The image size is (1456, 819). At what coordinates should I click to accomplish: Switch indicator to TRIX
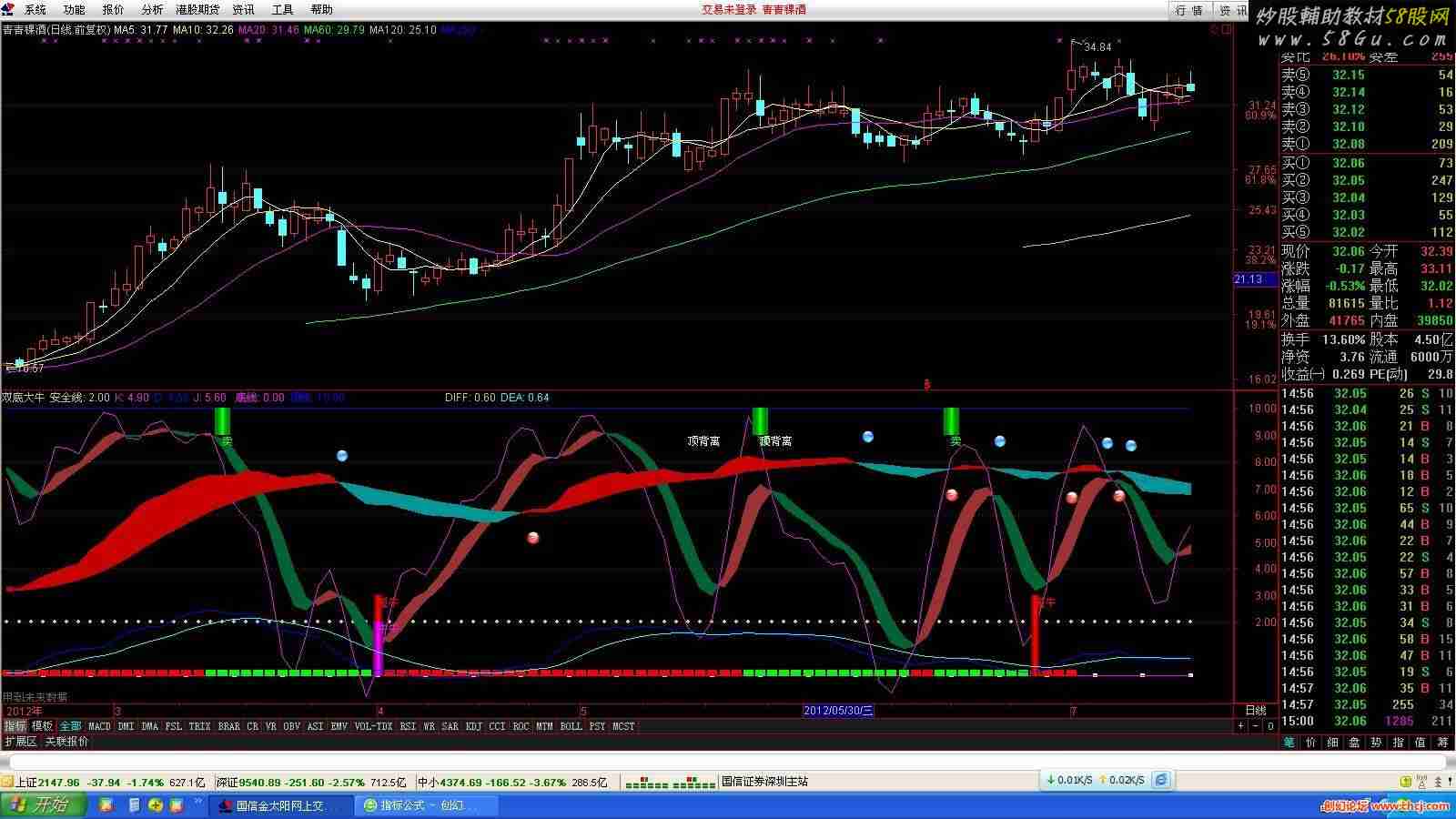200,726
